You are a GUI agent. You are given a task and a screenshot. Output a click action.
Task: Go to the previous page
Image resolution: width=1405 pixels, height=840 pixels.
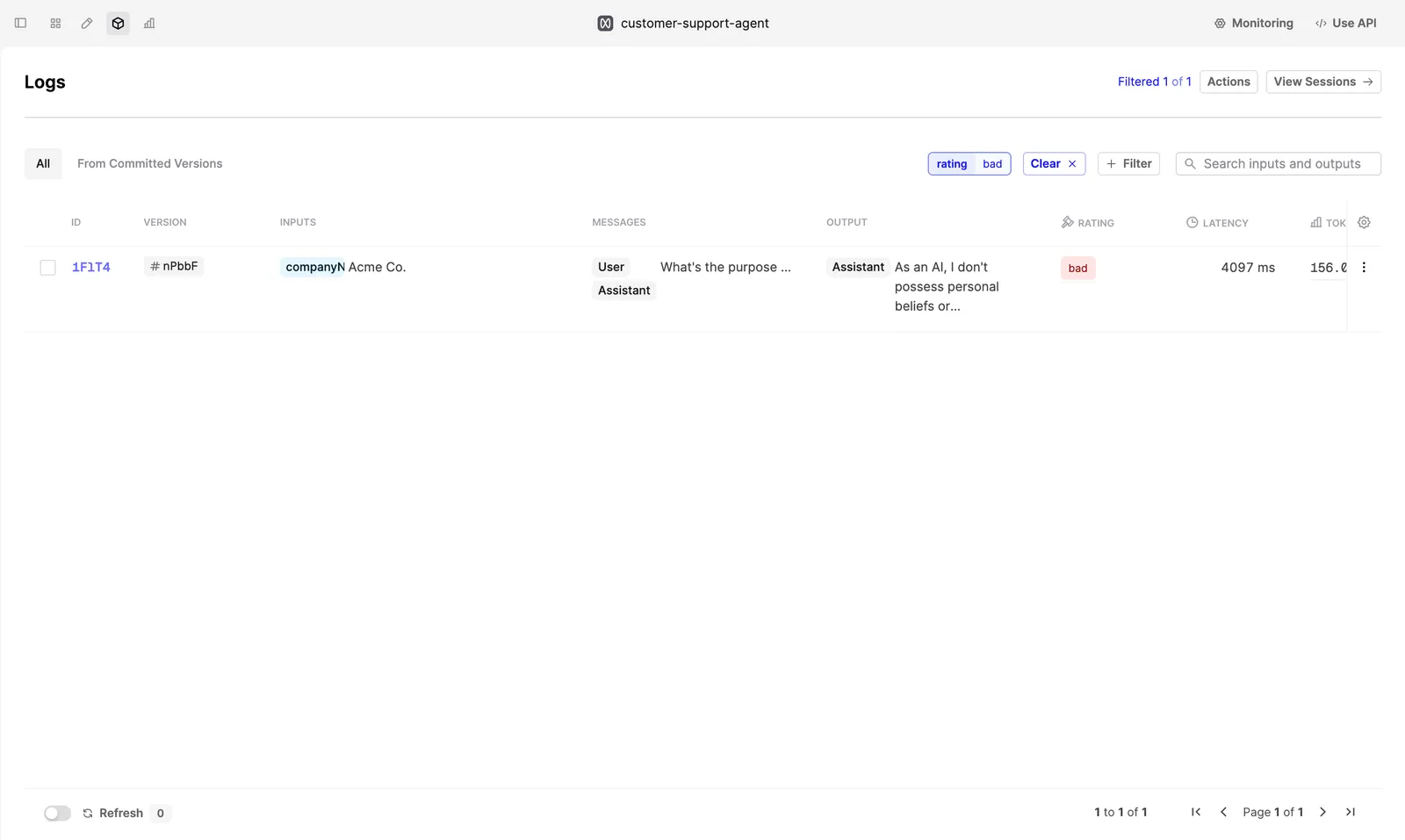[1223, 813]
